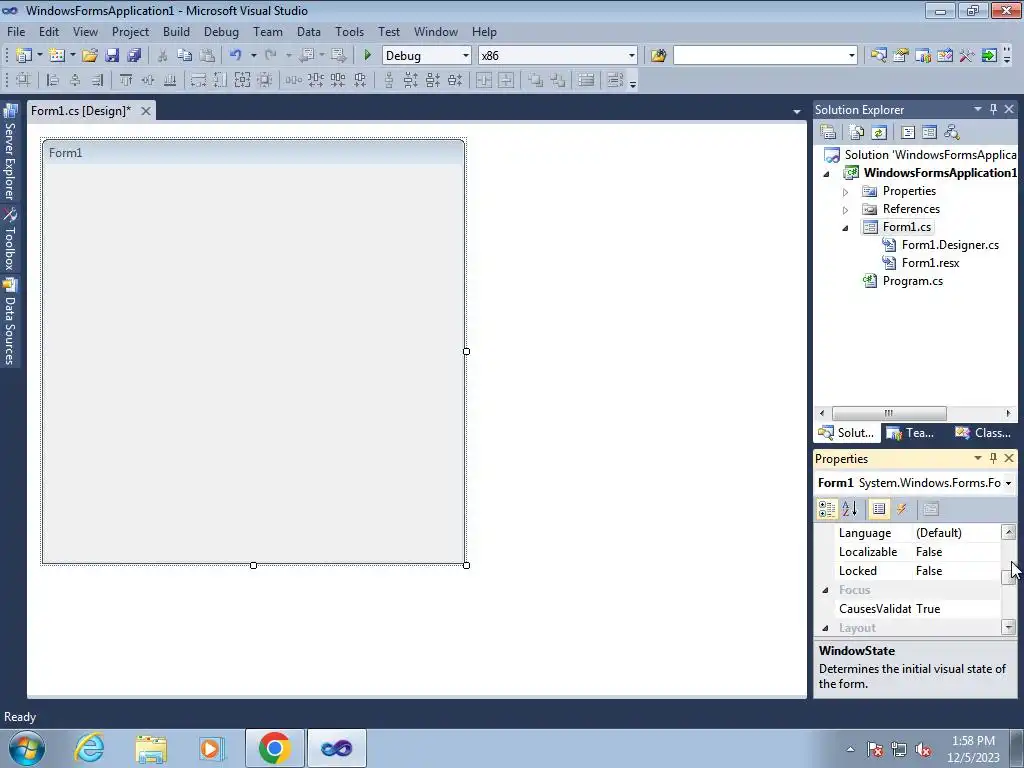The width and height of the screenshot is (1024, 768).
Task: Click the Add New Item toolbar icon
Action: [57, 56]
